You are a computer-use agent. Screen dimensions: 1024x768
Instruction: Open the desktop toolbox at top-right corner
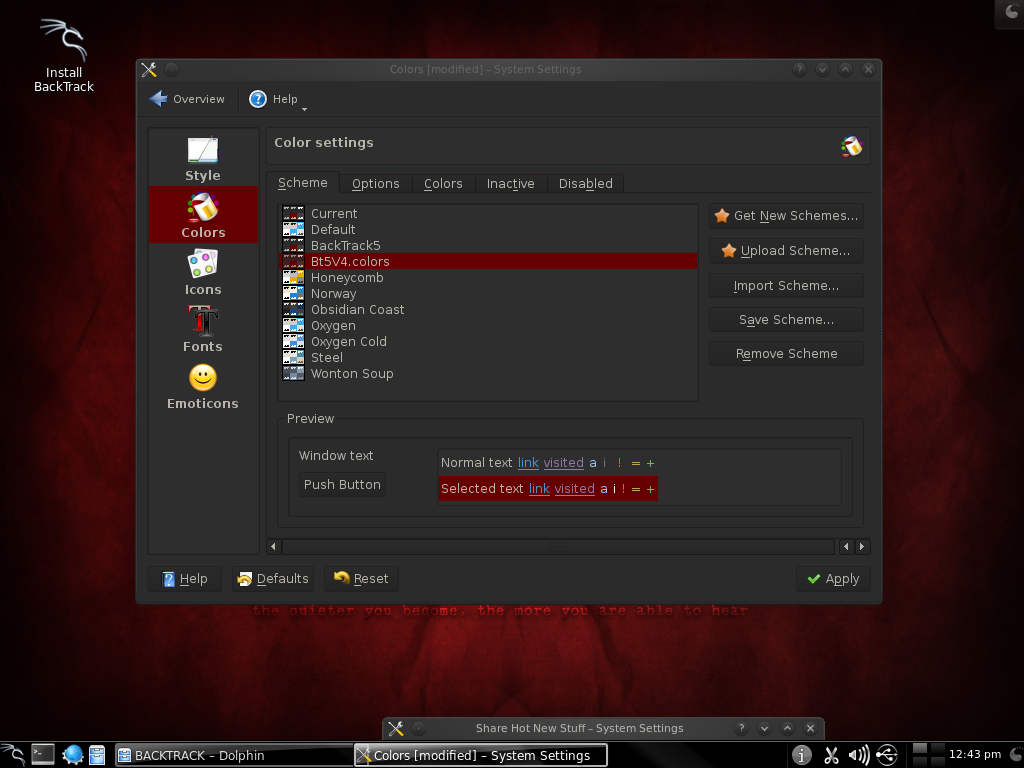pos(1011,12)
